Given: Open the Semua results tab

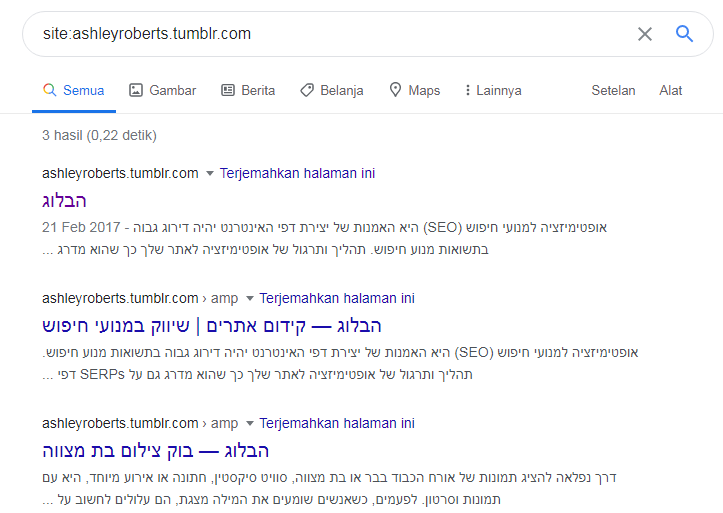Looking at the screenshot, I should (74, 90).
